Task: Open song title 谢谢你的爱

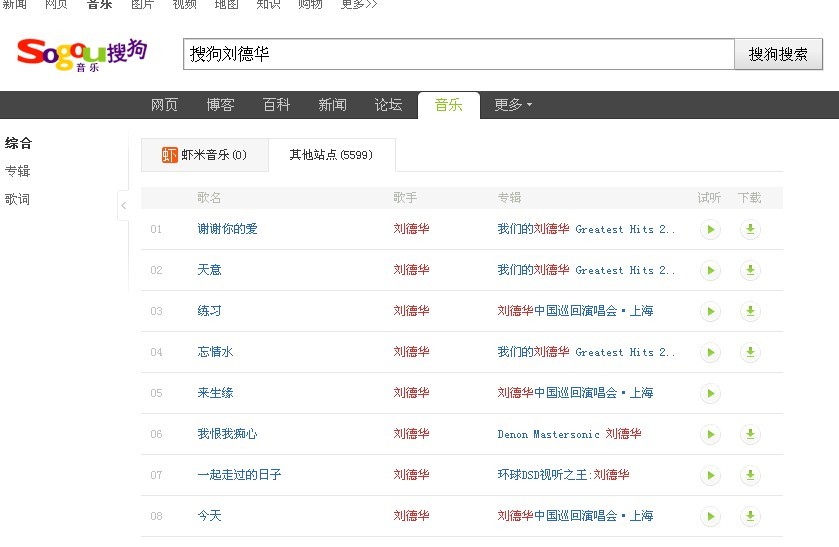Action: tap(227, 229)
